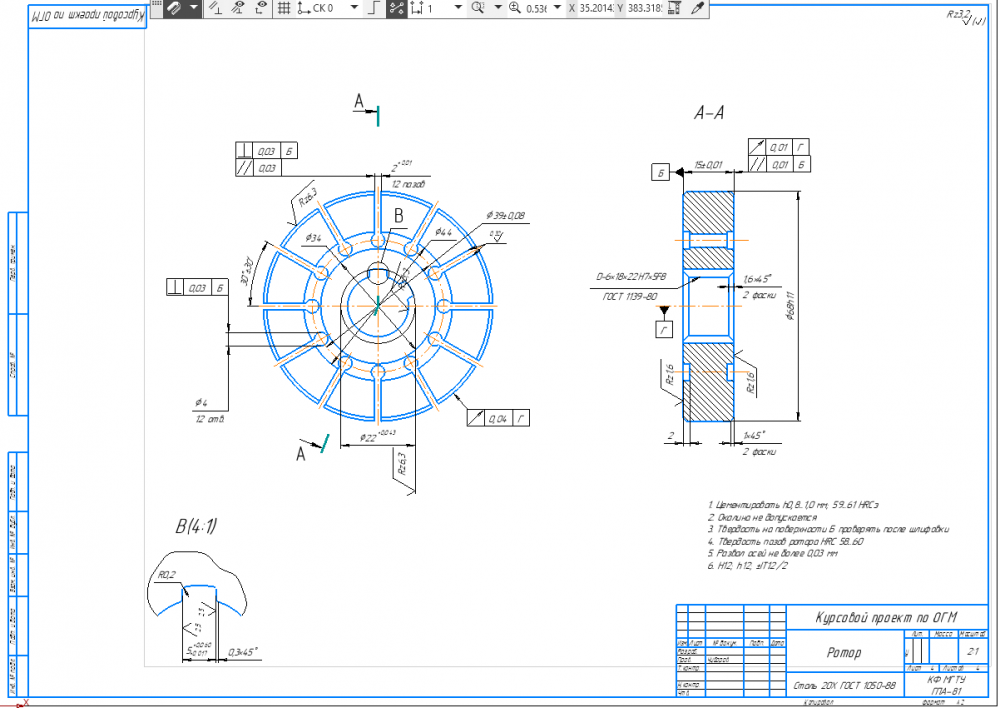
Task: Click the highlighted parametric mode icon
Action: pos(395,8)
